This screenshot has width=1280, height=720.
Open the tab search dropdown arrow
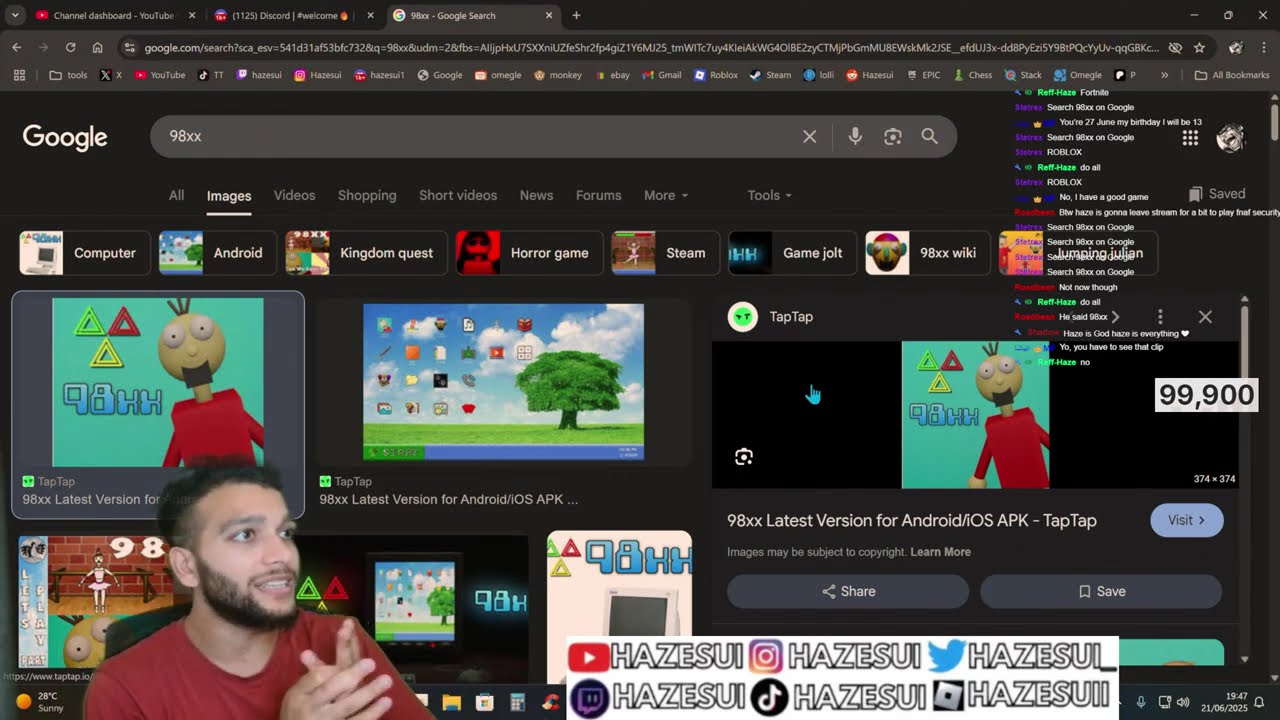[14, 15]
